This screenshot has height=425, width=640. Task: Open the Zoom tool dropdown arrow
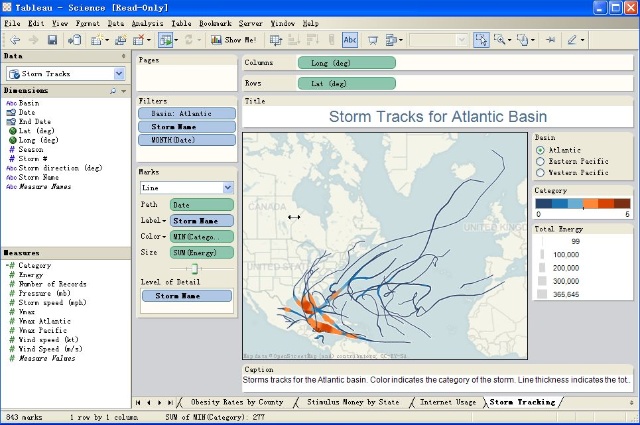[x=509, y=40]
